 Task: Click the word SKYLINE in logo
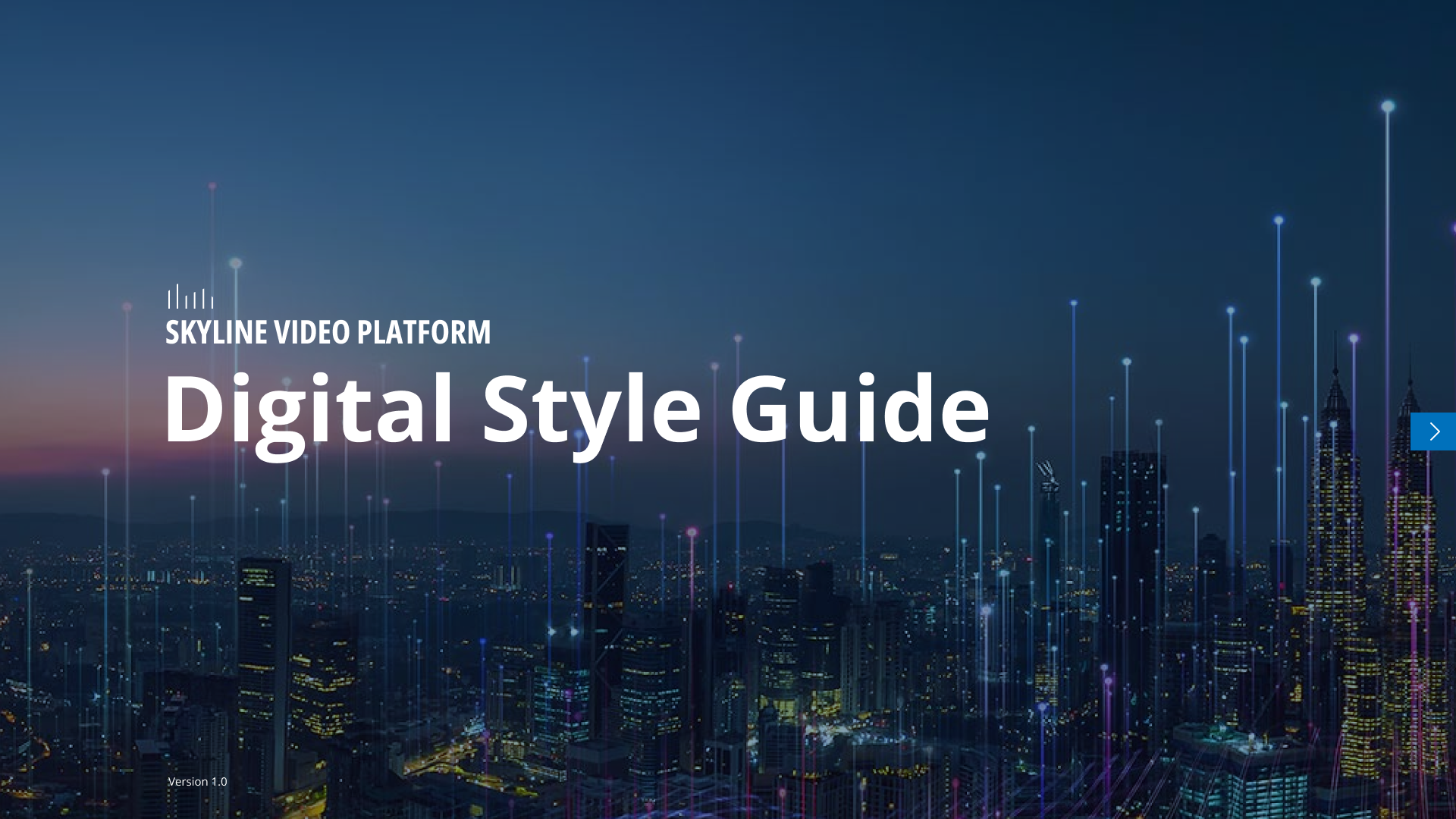pos(216,333)
